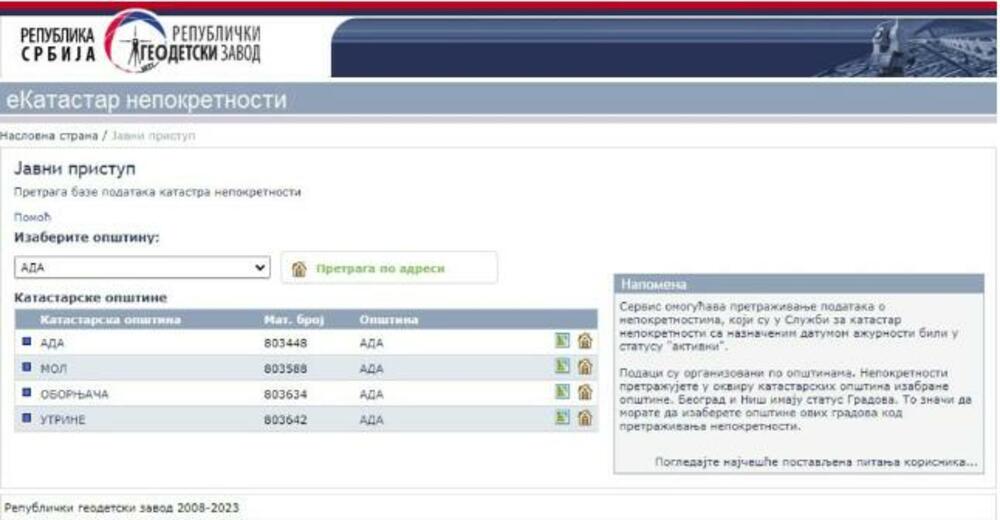
Task: Click registry number 803634
Action: [x=285, y=394]
